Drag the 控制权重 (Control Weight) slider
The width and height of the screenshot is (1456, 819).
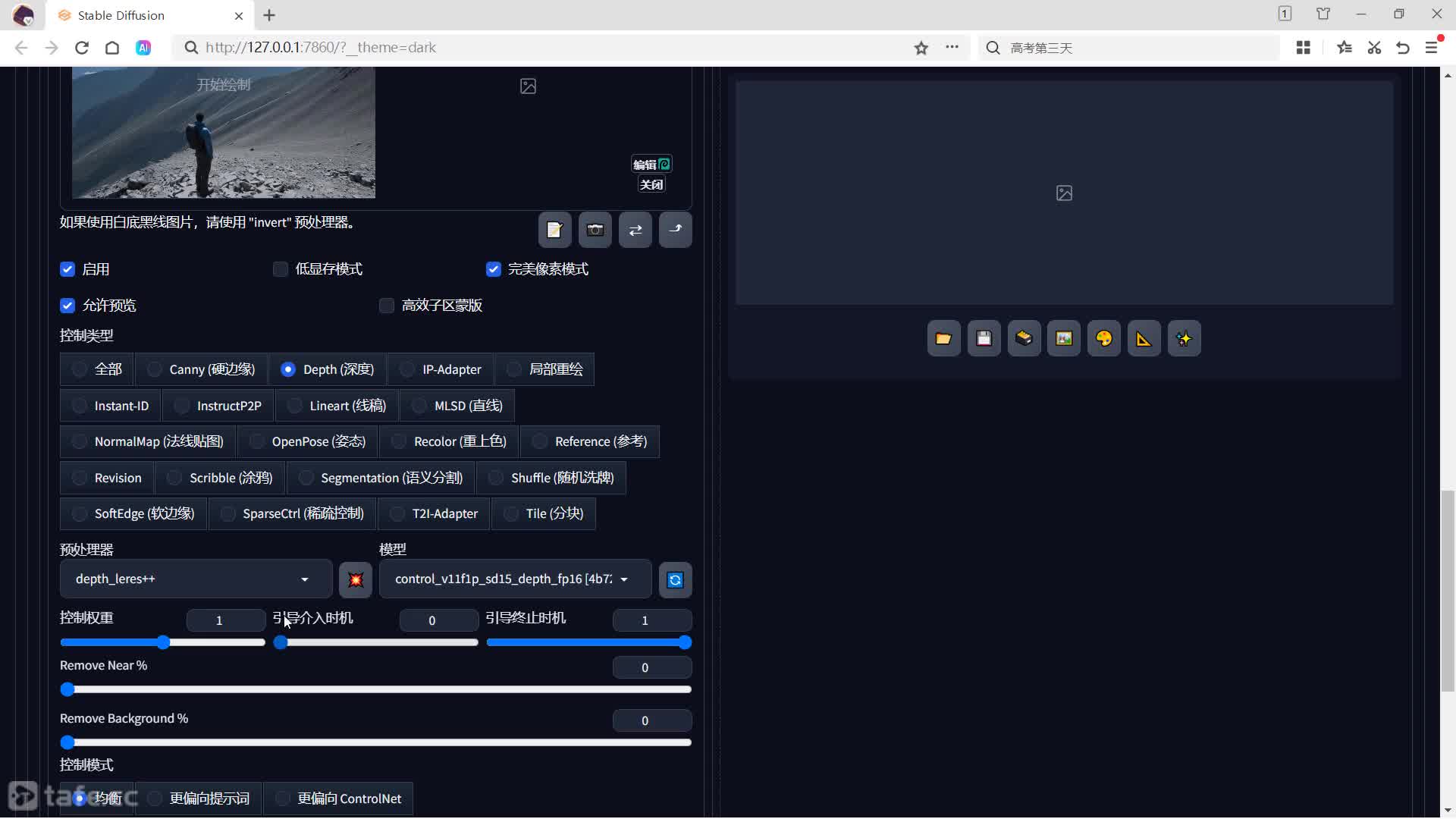[162, 642]
